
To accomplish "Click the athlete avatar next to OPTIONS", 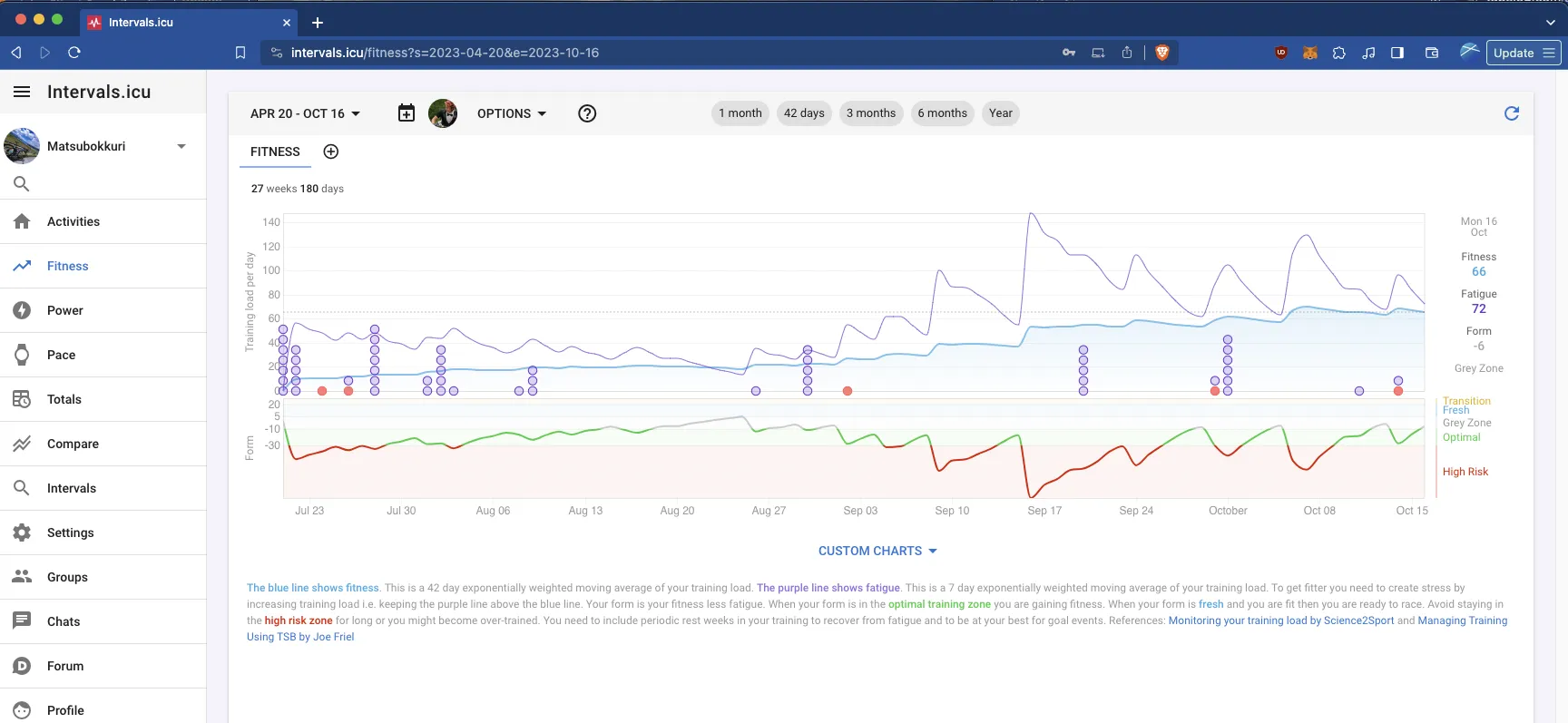I will pyautogui.click(x=443, y=113).
